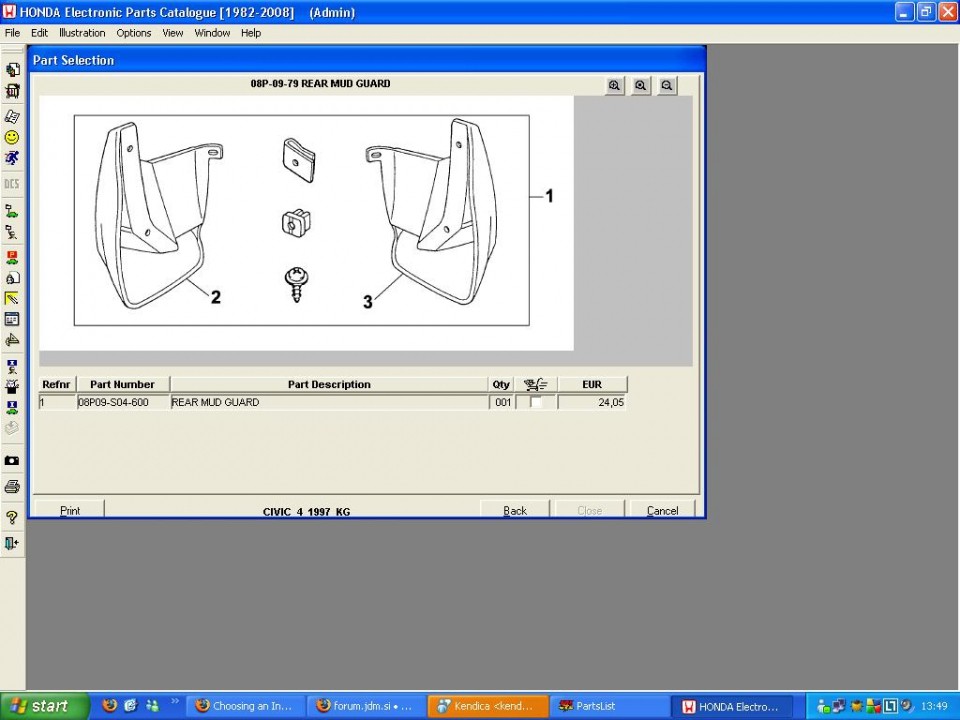Click the Refnr column header
960x720 pixels.
[x=56, y=384]
